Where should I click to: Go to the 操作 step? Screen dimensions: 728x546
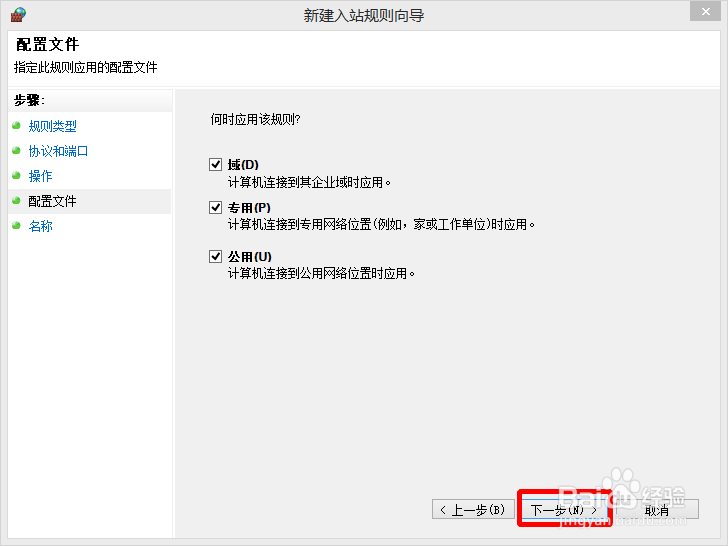coord(40,176)
